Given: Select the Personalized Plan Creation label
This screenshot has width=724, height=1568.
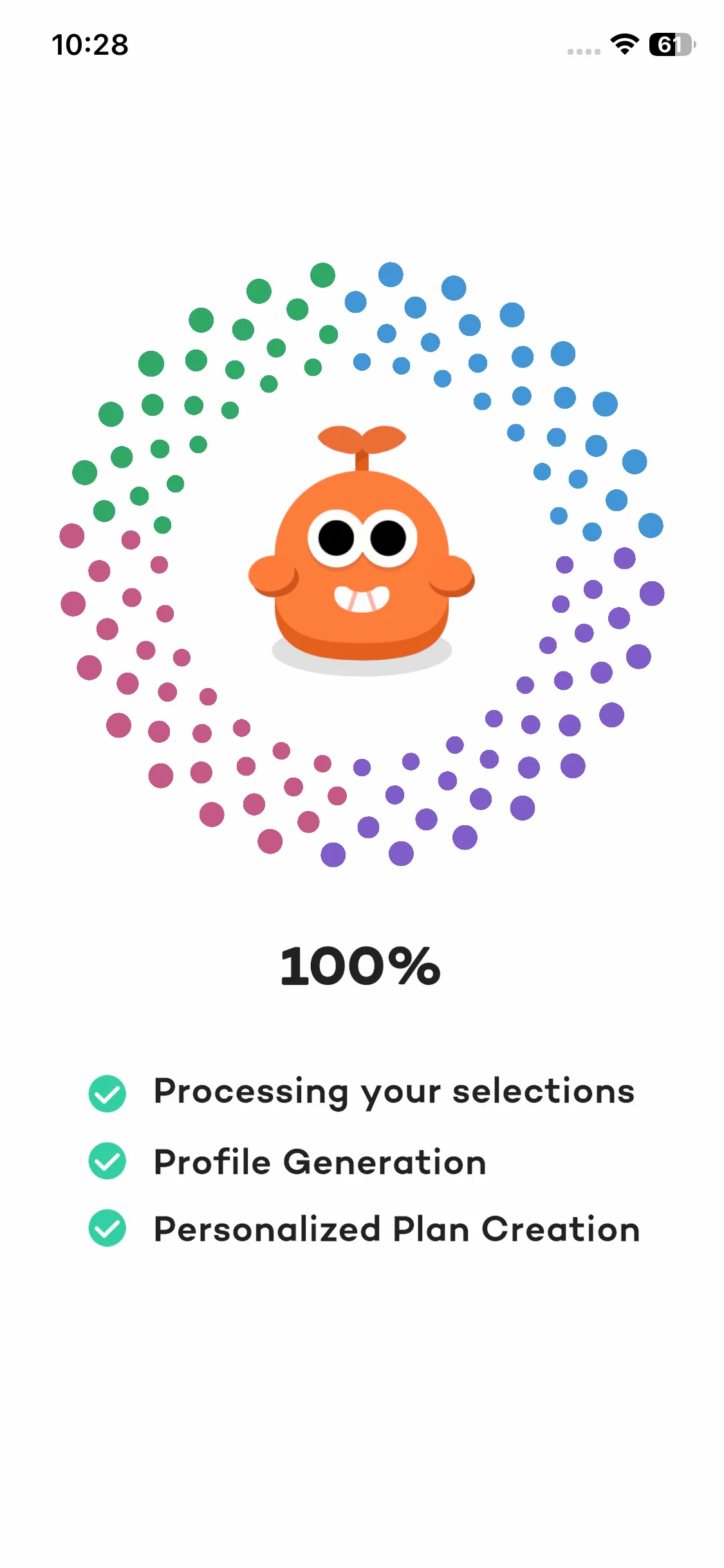Looking at the screenshot, I should 396,1229.
